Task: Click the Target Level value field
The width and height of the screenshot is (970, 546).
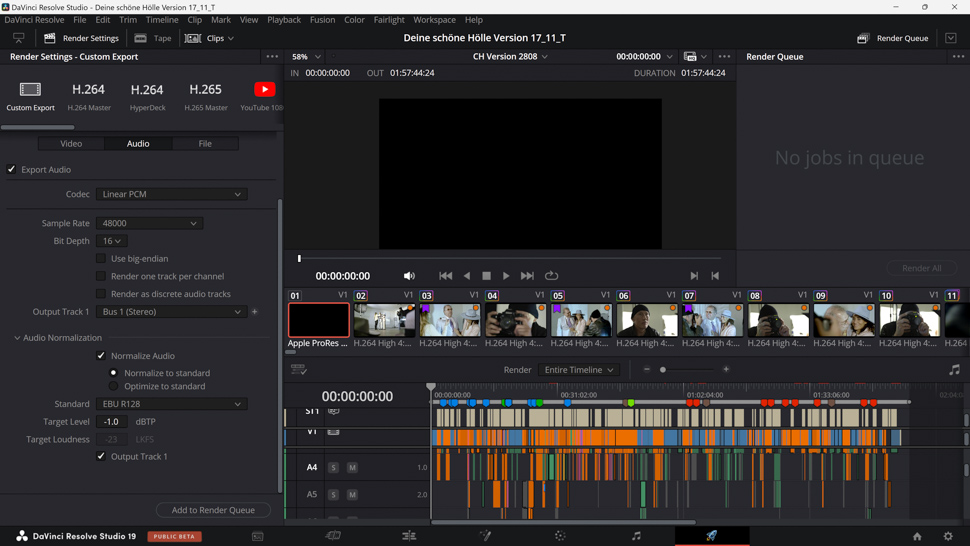Action: 112,422
